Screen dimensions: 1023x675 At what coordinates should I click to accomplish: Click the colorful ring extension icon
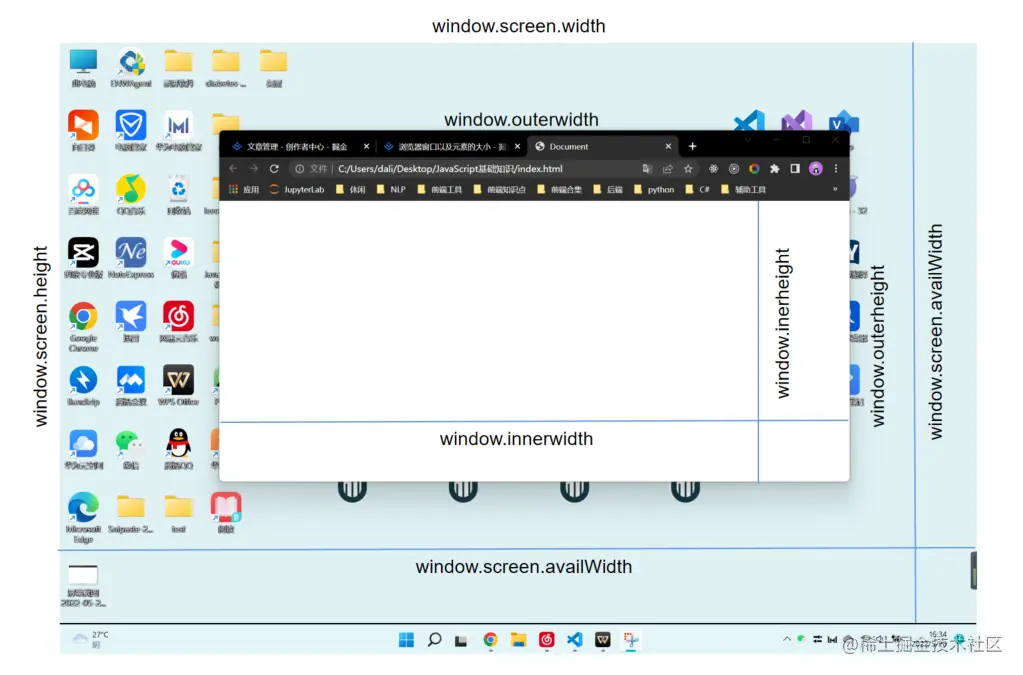tap(754, 169)
